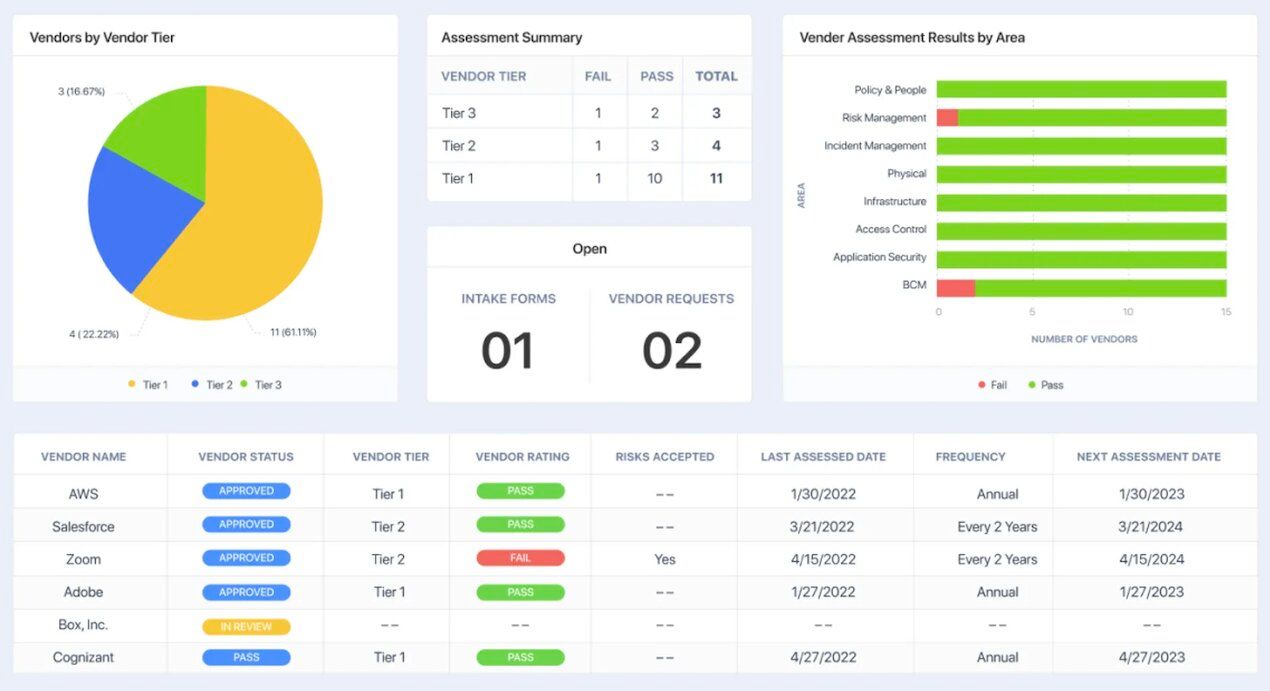Open the RISKS ACCEPTED column header options
The width and height of the screenshot is (1270, 691).
(x=664, y=456)
